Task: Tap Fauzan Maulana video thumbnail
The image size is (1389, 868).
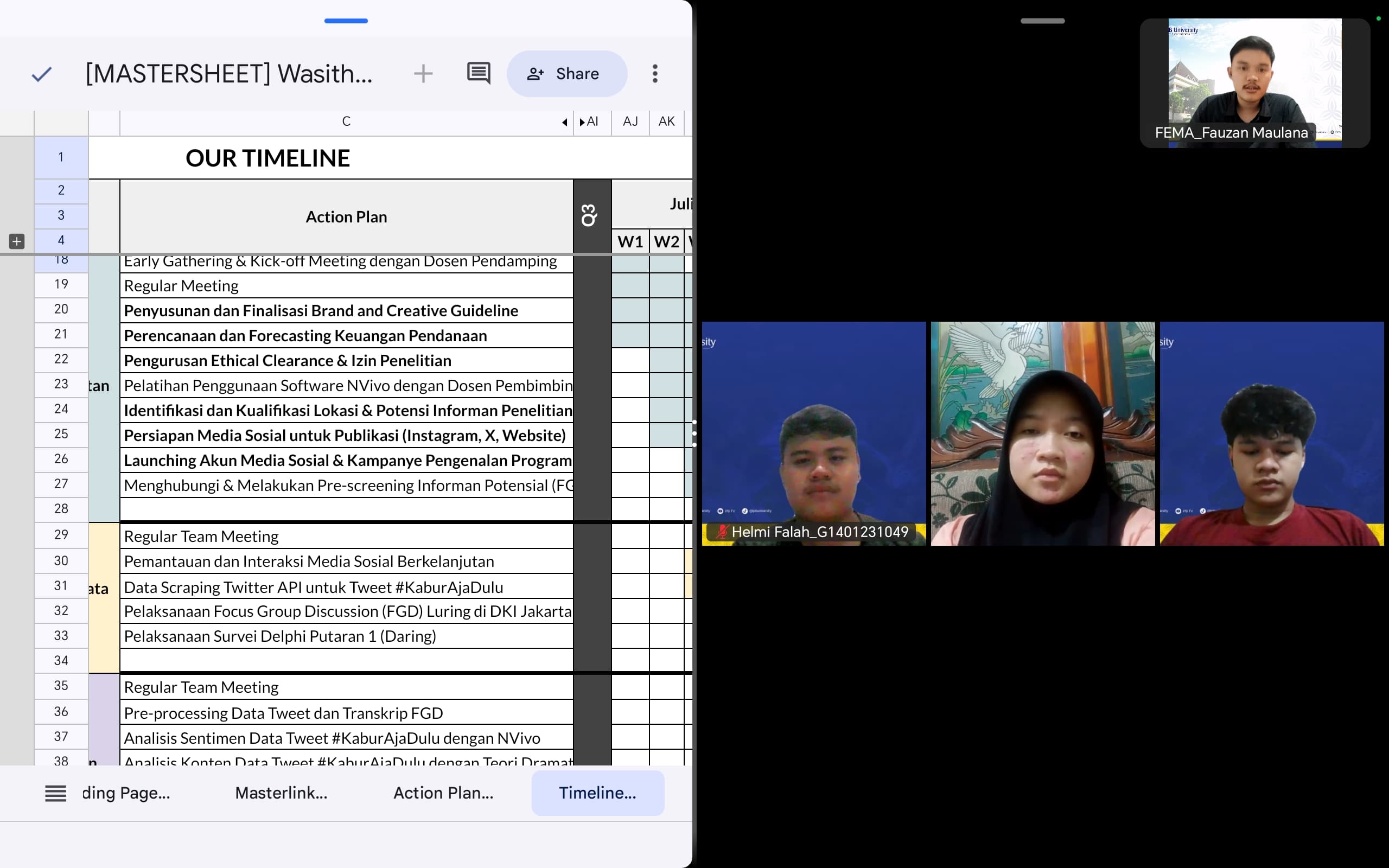Action: click(x=1254, y=83)
